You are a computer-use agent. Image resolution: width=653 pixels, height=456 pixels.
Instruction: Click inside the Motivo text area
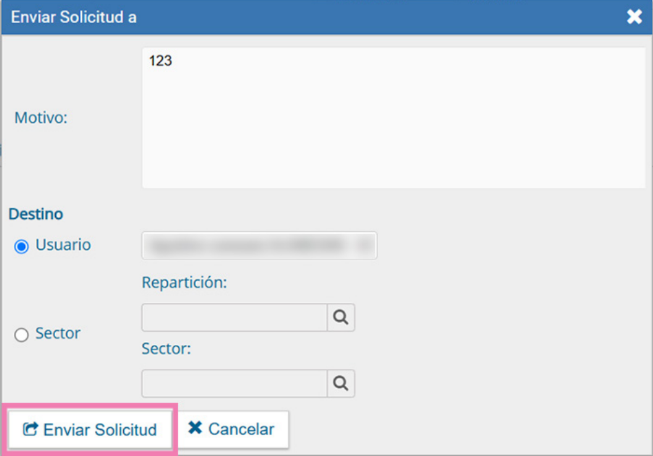click(393, 125)
